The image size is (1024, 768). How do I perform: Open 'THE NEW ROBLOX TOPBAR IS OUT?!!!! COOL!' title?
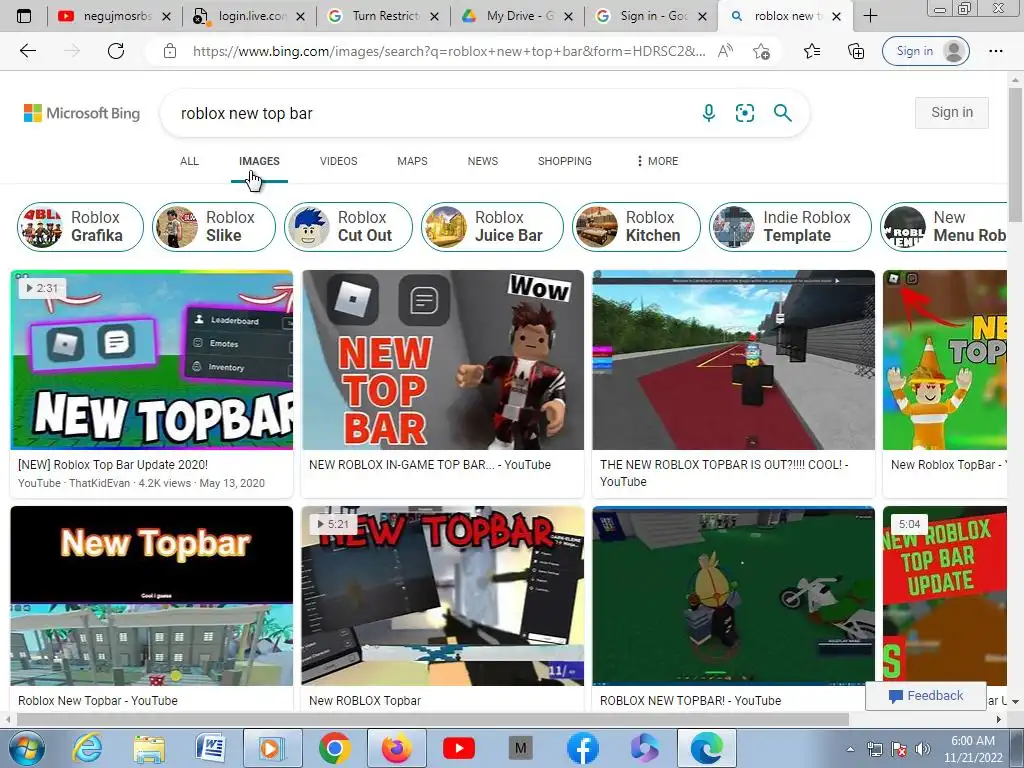coord(724,473)
